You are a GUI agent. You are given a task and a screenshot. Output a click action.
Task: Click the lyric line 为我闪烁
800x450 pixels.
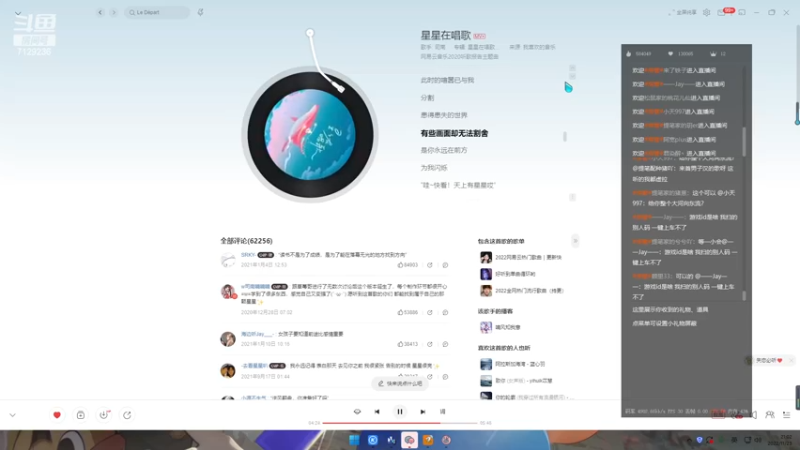[x=434, y=167]
